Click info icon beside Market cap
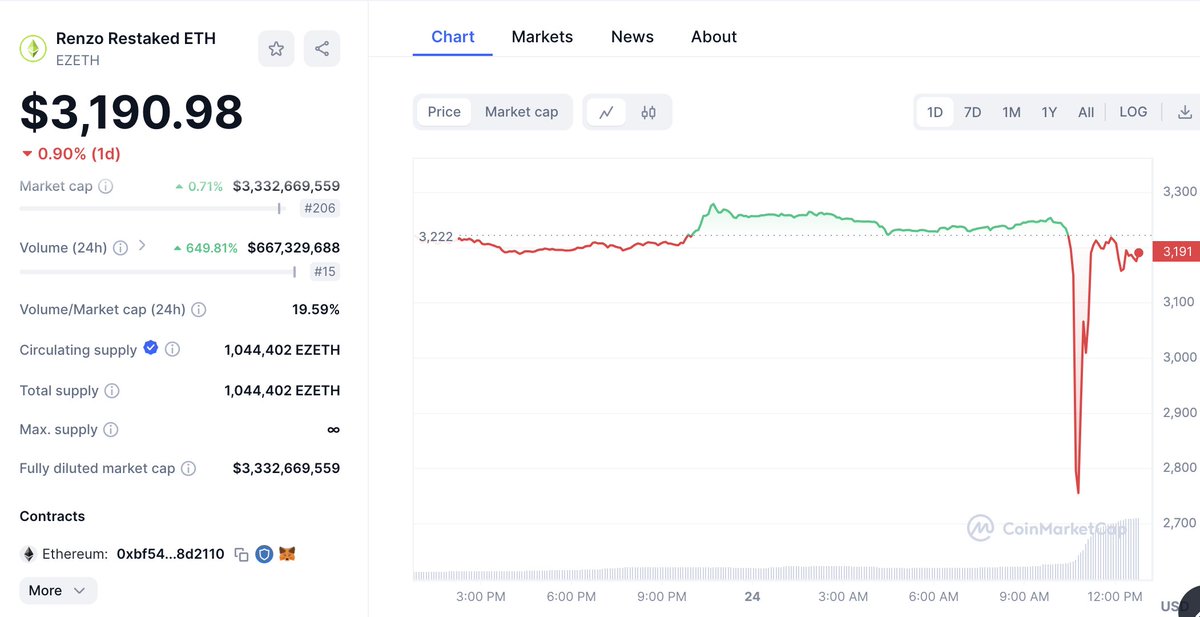Image resolution: width=1200 pixels, height=617 pixels. click(106, 186)
